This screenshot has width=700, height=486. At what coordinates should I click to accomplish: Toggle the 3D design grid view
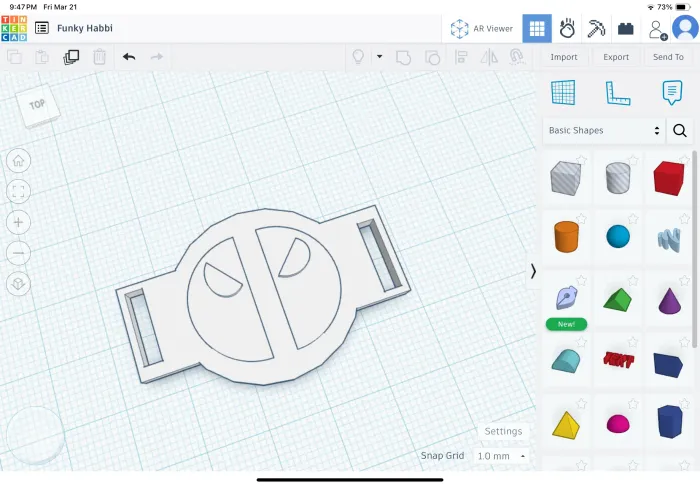click(x=537, y=28)
